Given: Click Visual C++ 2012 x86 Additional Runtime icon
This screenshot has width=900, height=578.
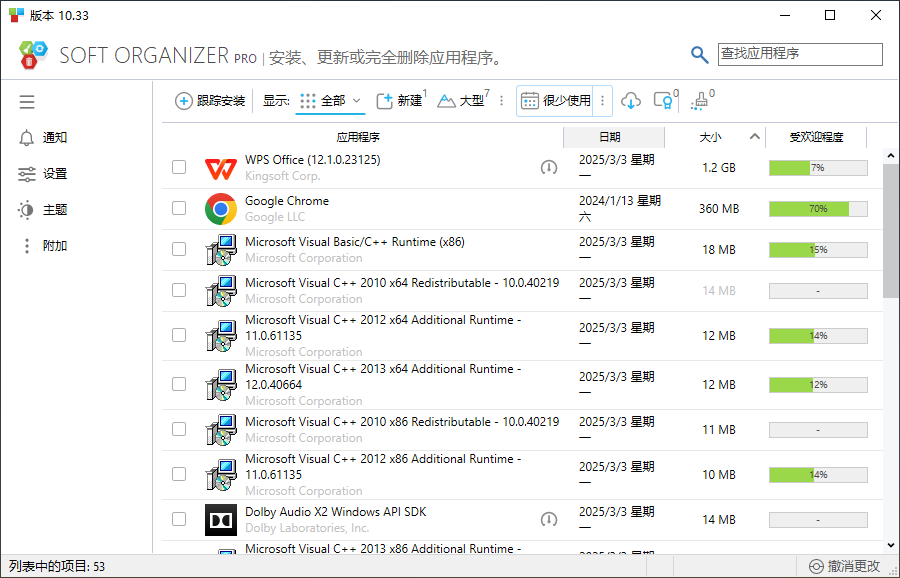Looking at the screenshot, I should click(221, 475).
